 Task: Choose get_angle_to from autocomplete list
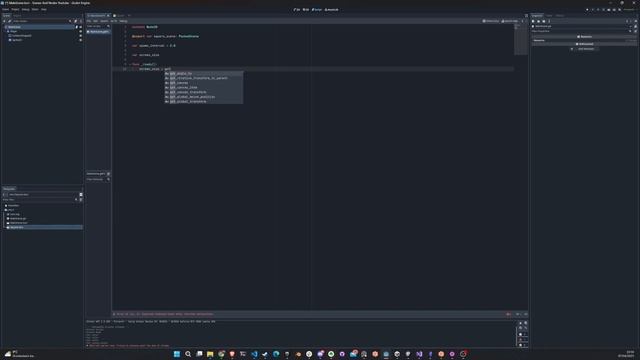click(203, 73)
